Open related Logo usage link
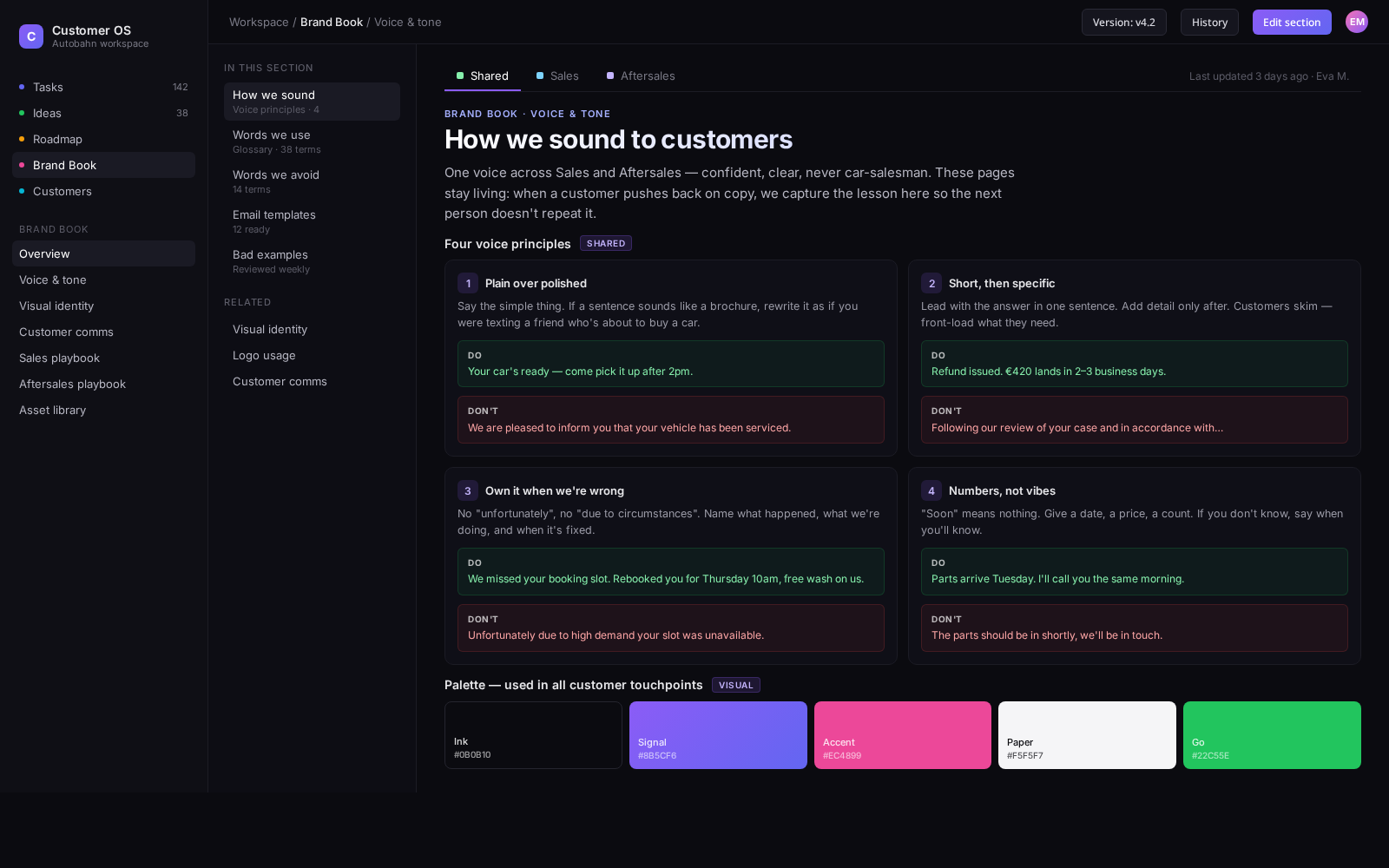This screenshot has width=1389, height=868. point(312,355)
